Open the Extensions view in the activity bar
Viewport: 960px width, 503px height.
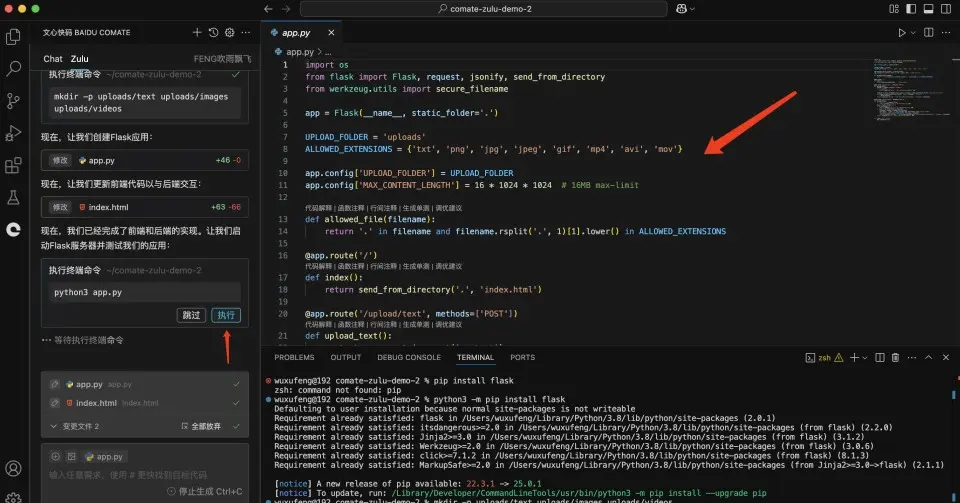tap(14, 165)
